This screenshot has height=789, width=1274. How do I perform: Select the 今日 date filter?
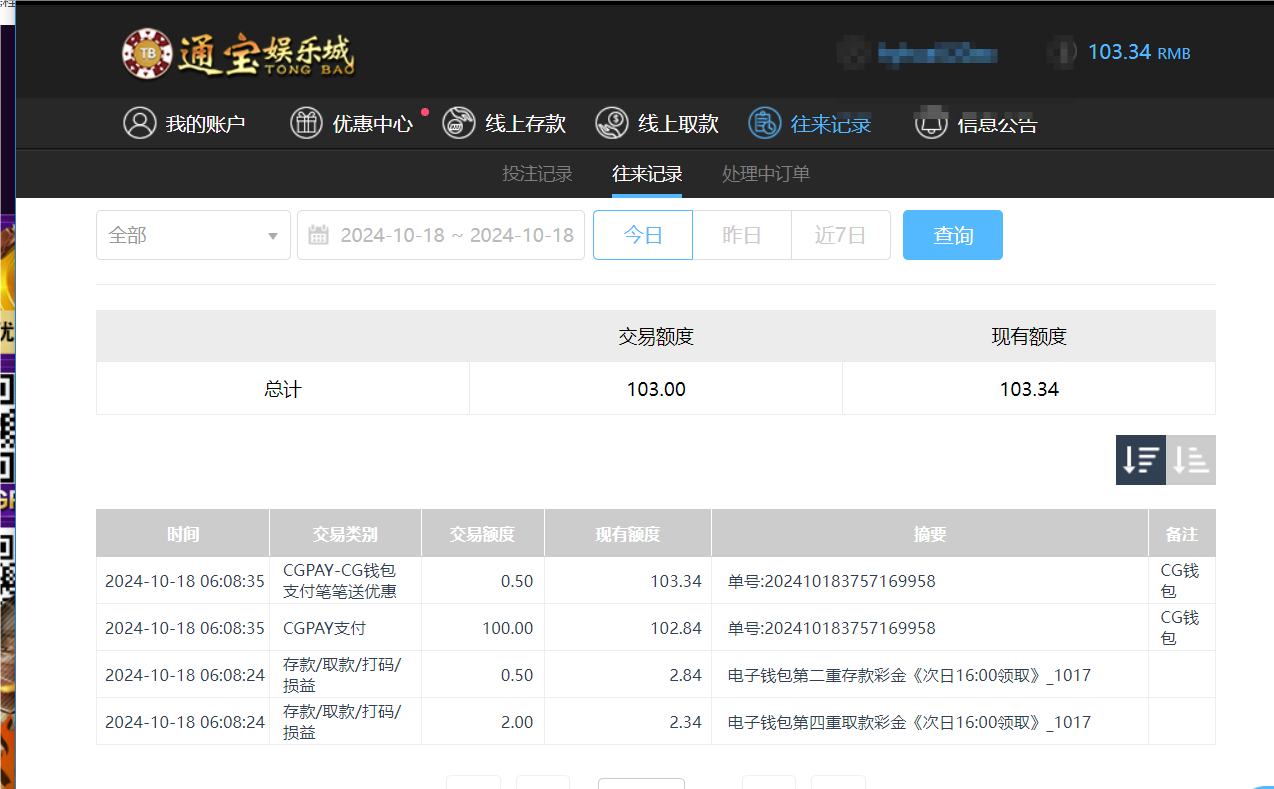(x=642, y=234)
